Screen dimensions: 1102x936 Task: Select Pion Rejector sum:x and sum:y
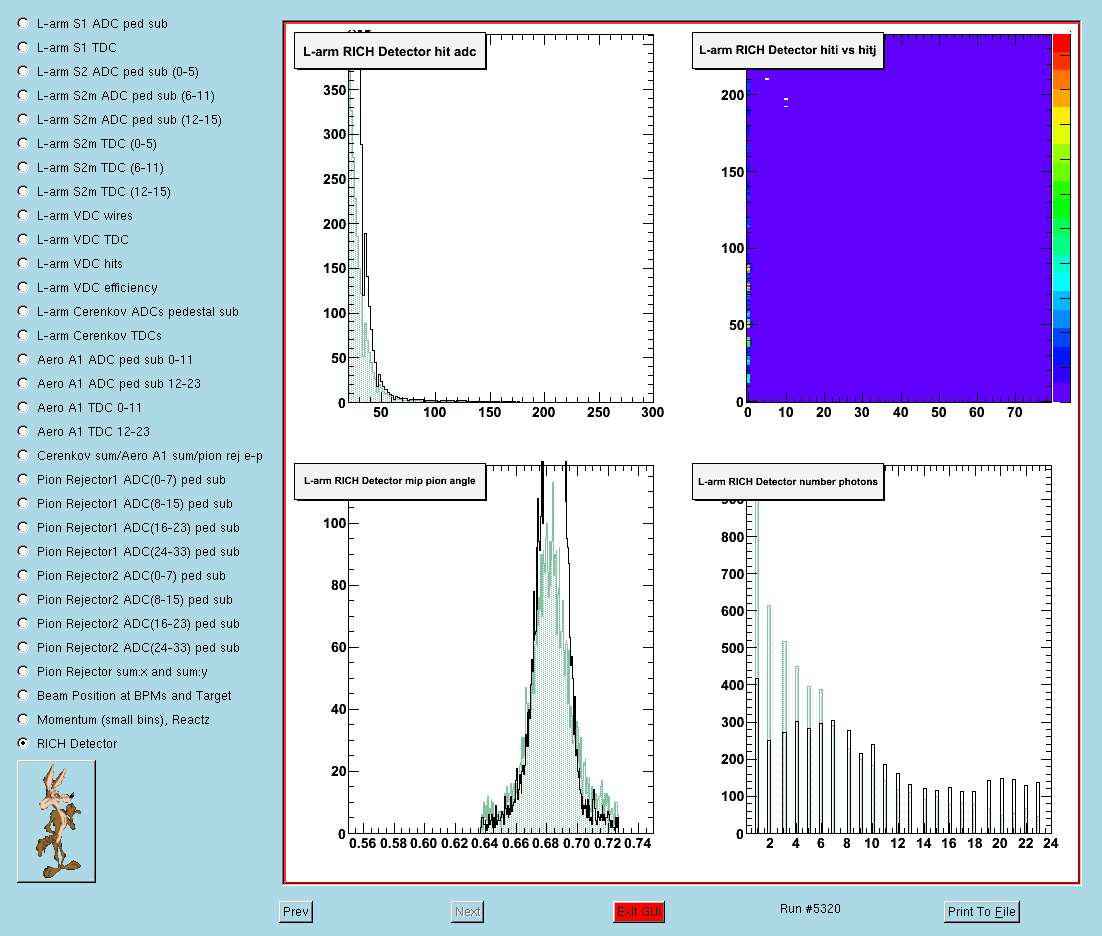[23, 671]
